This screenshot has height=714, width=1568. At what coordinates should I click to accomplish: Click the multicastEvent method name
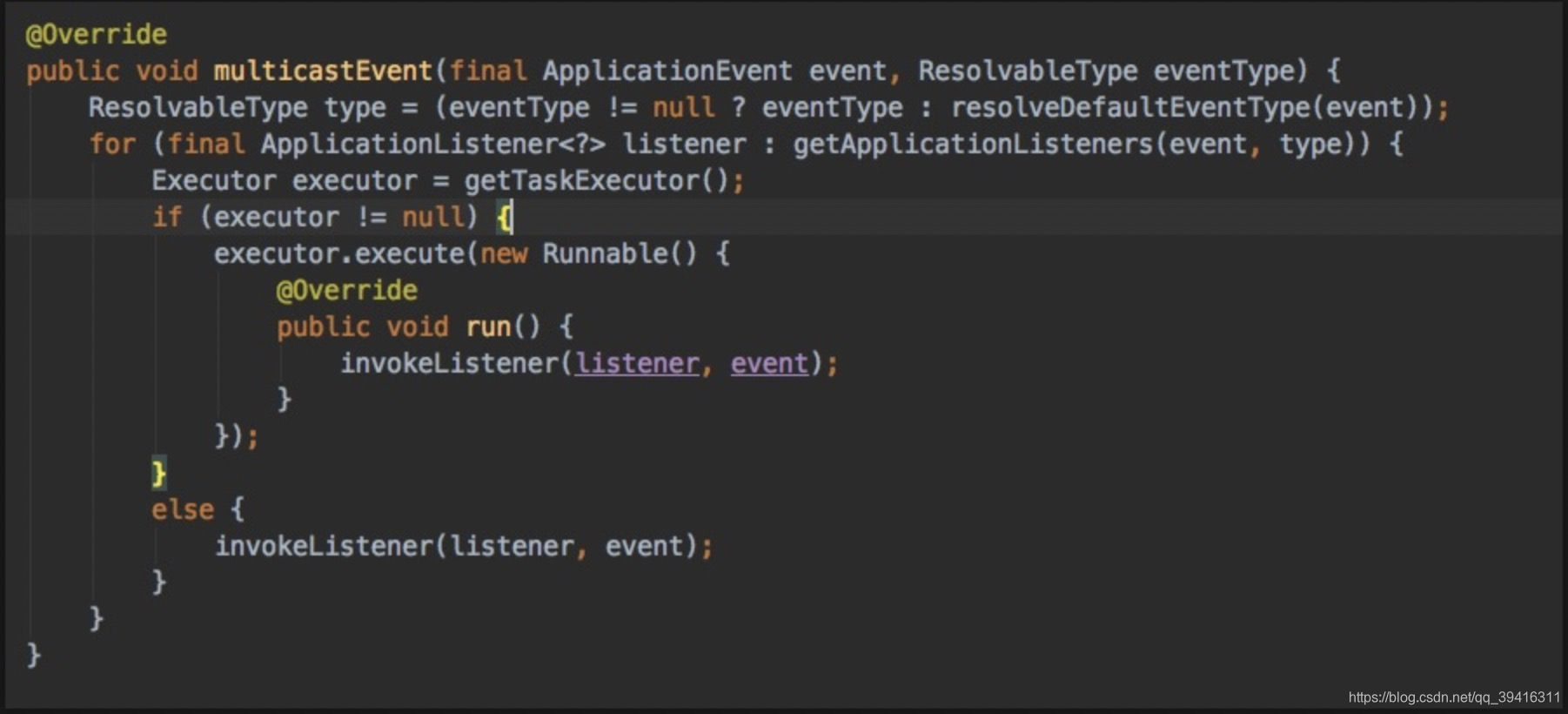323,71
